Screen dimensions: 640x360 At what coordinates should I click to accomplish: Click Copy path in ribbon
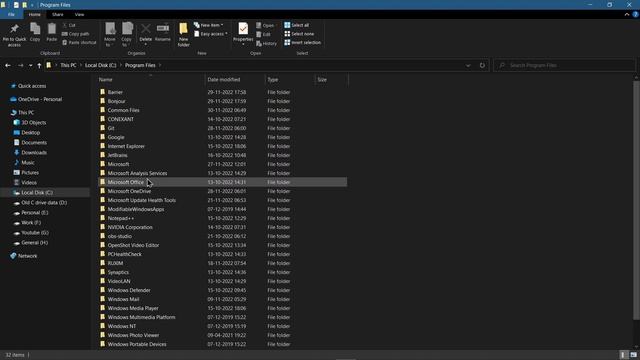pyautogui.click(x=76, y=34)
